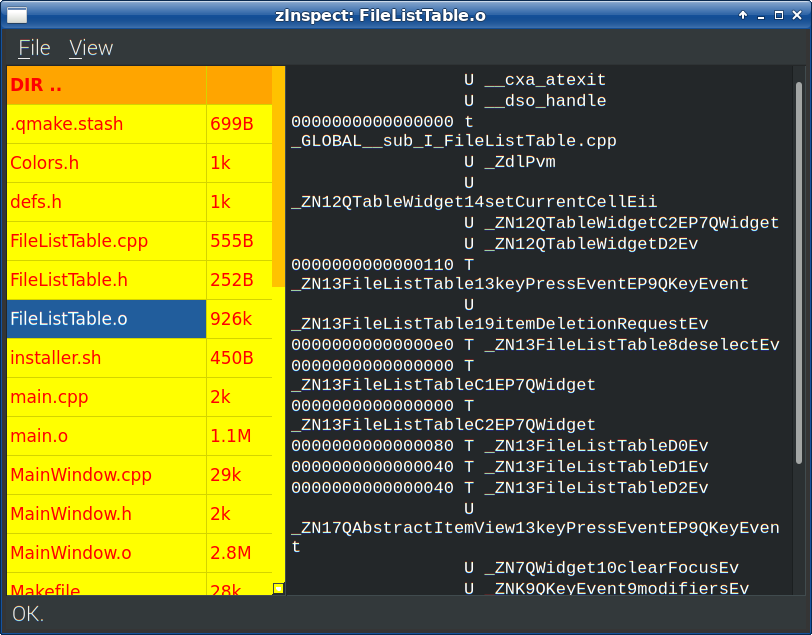
Task: Click the 926k size cell
Action: click(239, 319)
